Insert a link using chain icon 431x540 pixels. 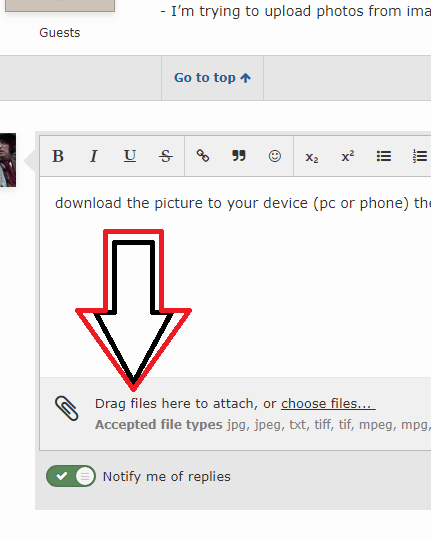pos(203,156)
